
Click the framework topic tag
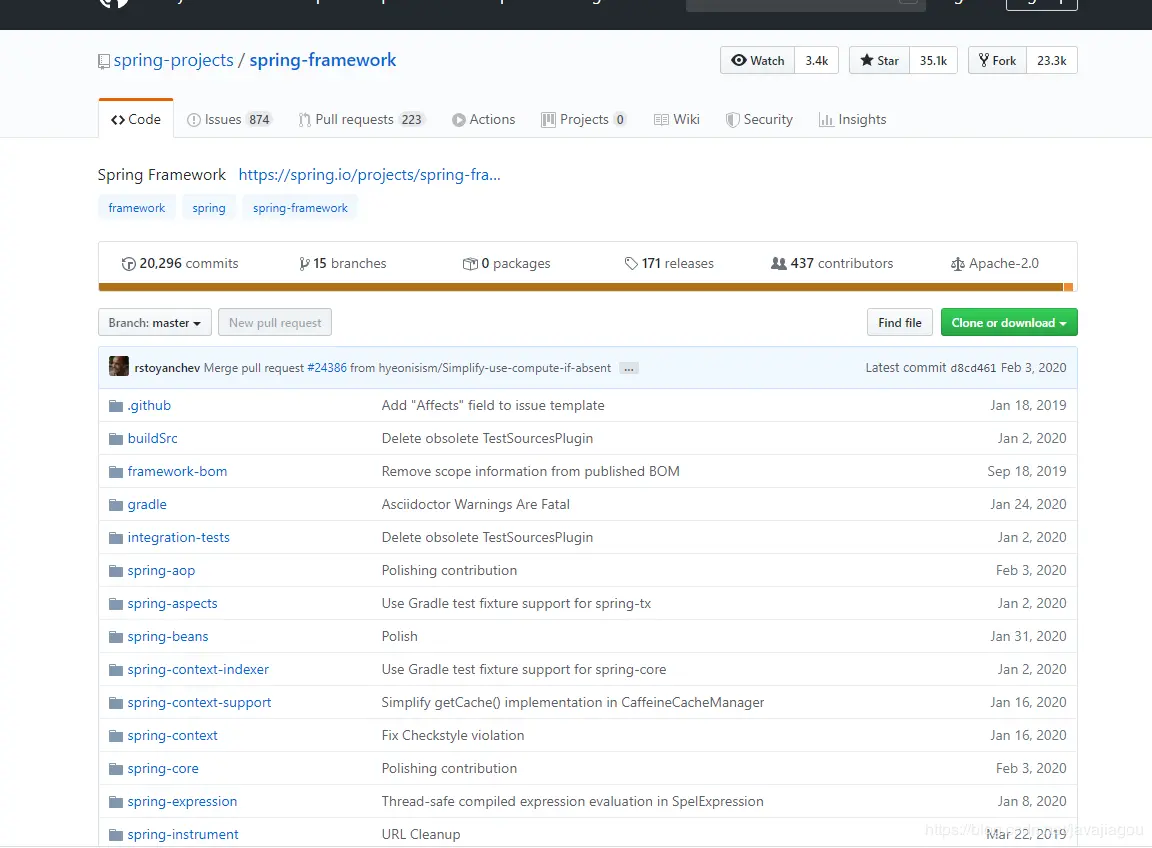137,208
